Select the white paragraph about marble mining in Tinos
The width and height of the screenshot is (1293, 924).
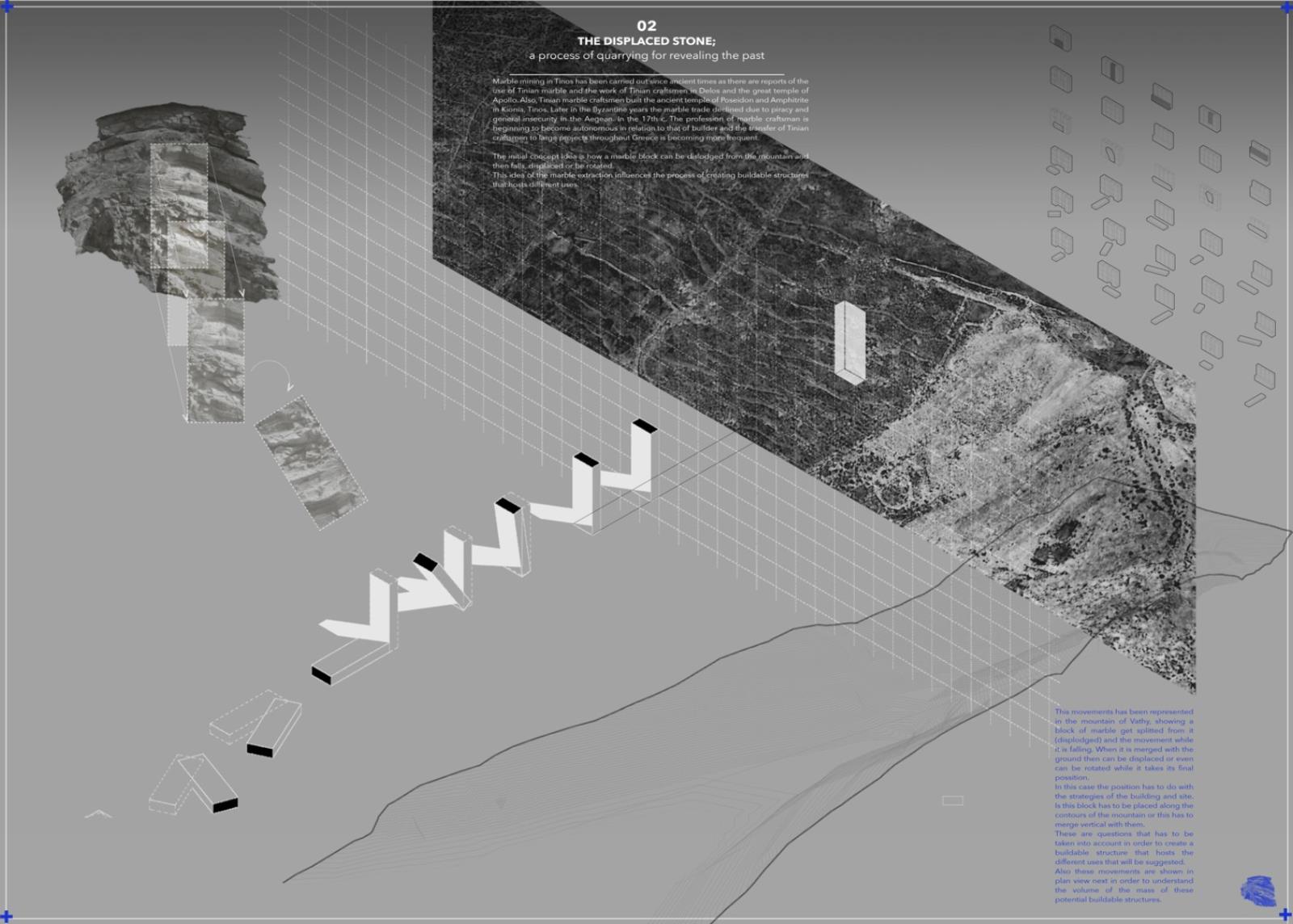coord(650,109)
